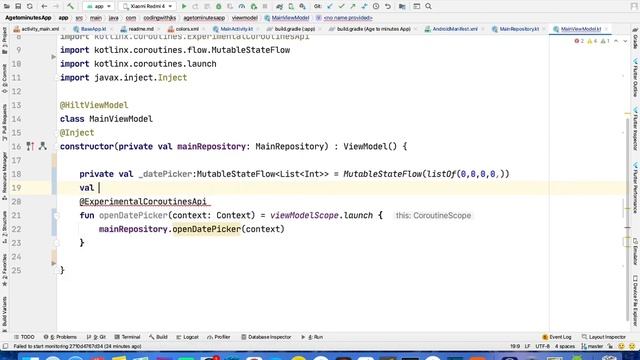The image size is (640, 360).
Task: Click the viewmodel breadcrumb
Action: coord(244,18)
